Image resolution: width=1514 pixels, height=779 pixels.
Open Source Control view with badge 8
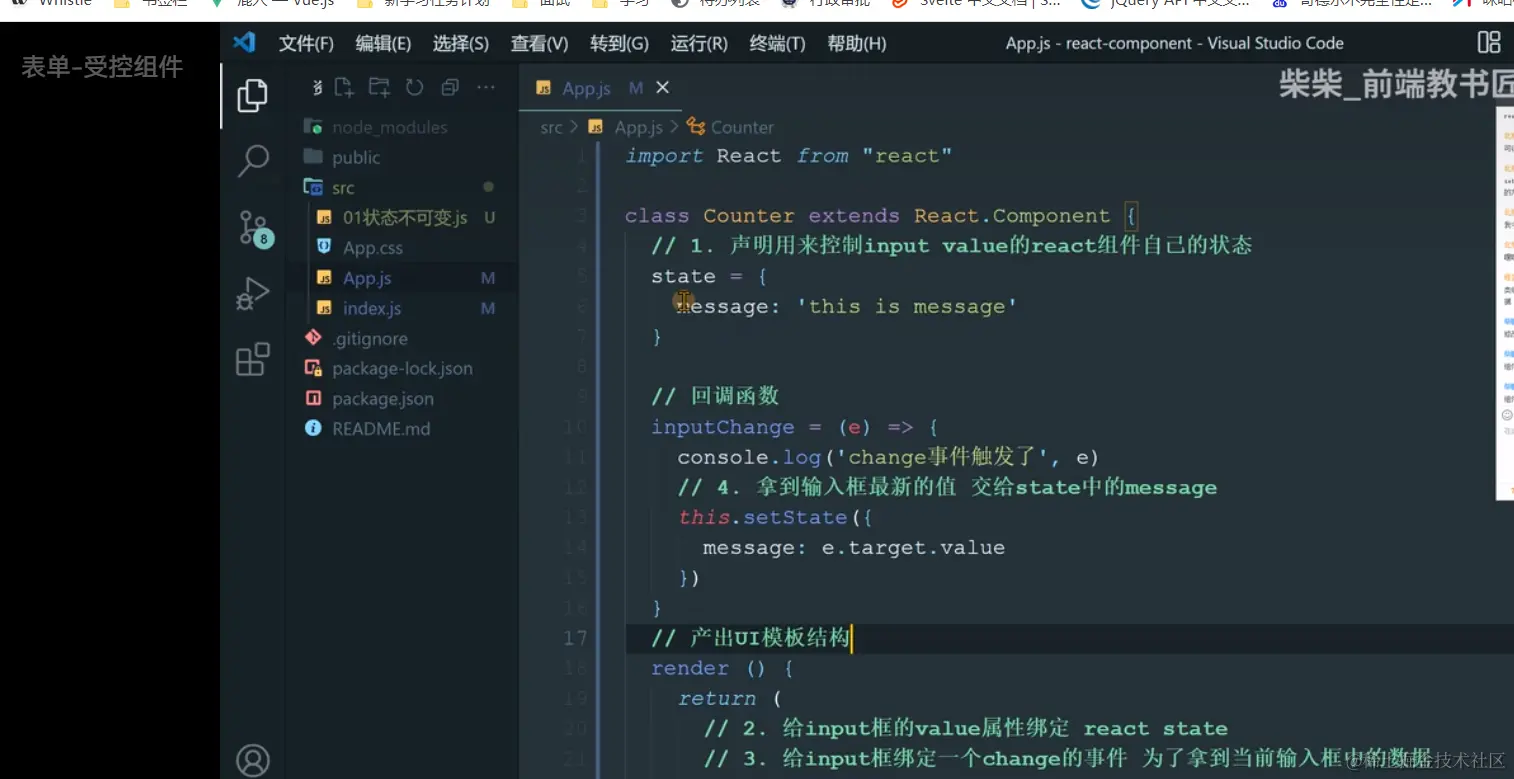254,228
